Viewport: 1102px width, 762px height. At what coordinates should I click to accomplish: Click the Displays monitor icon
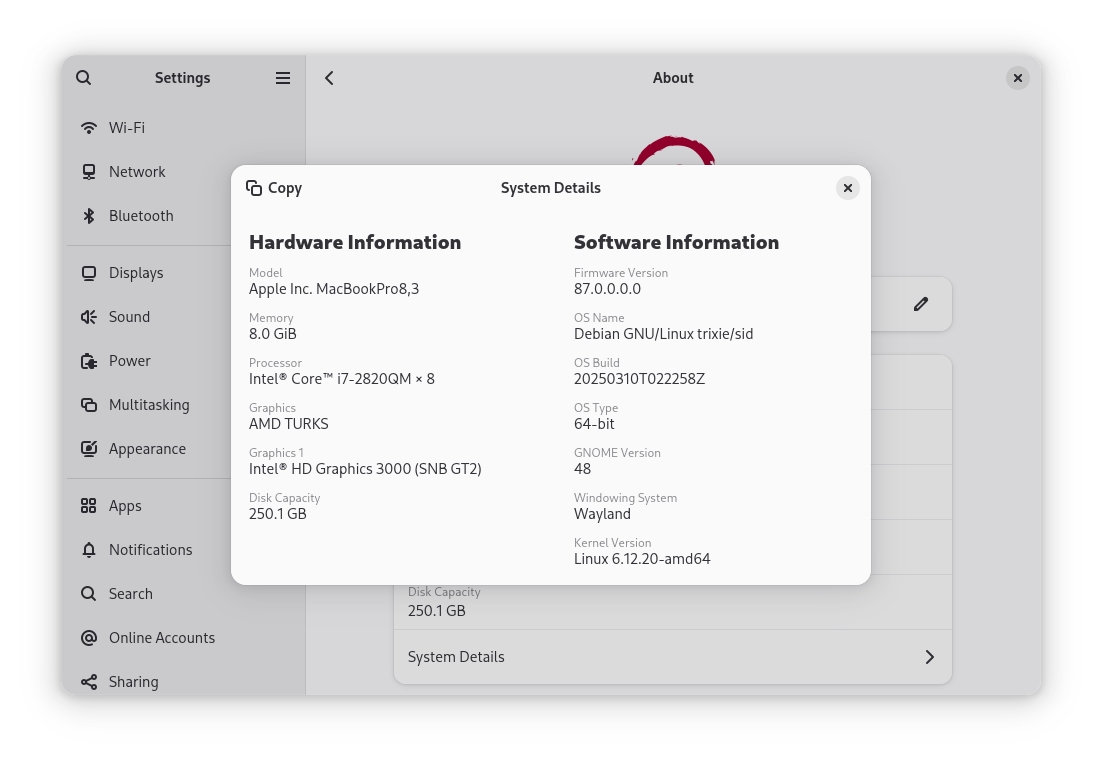(89, 273)
